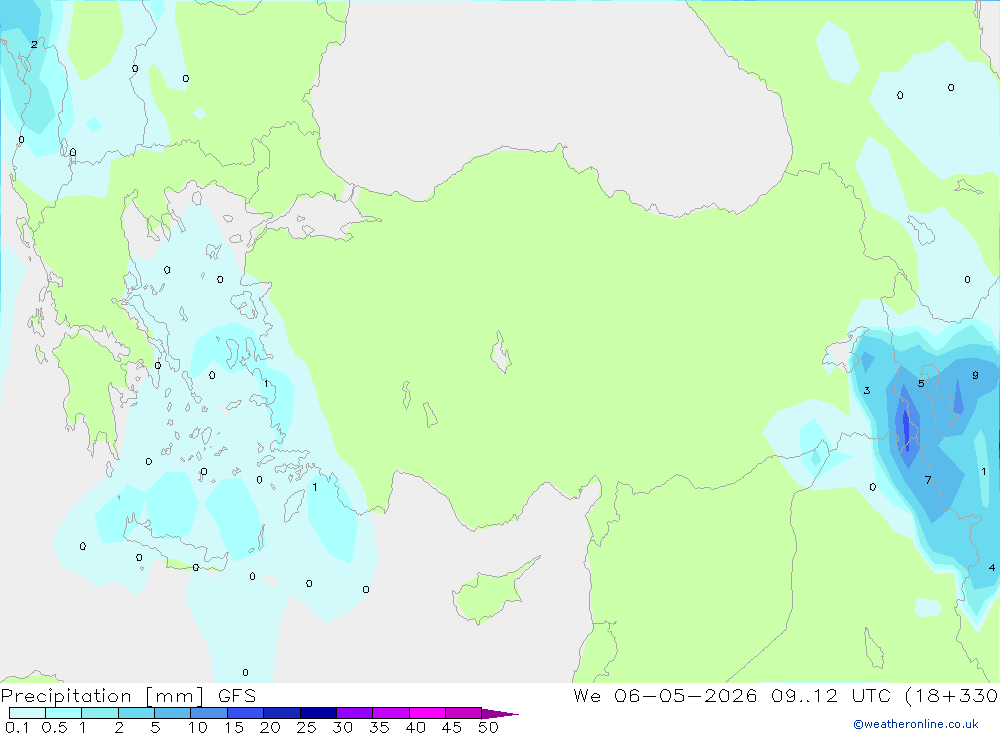This screenshot has height=733, width=1000.
Task: Click the '(18+330' forecast run text
Action: (x=952, y=696)
